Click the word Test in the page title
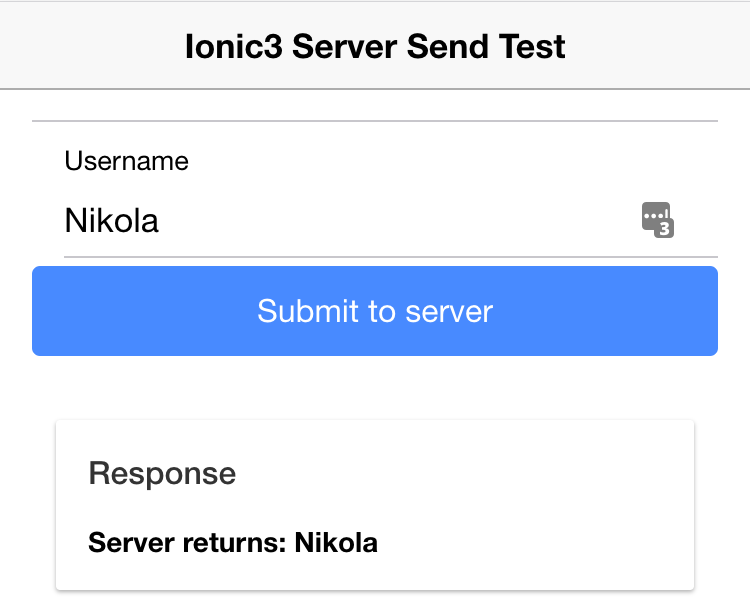This screenshot has height=610, width=750. (x=532, y=46)
